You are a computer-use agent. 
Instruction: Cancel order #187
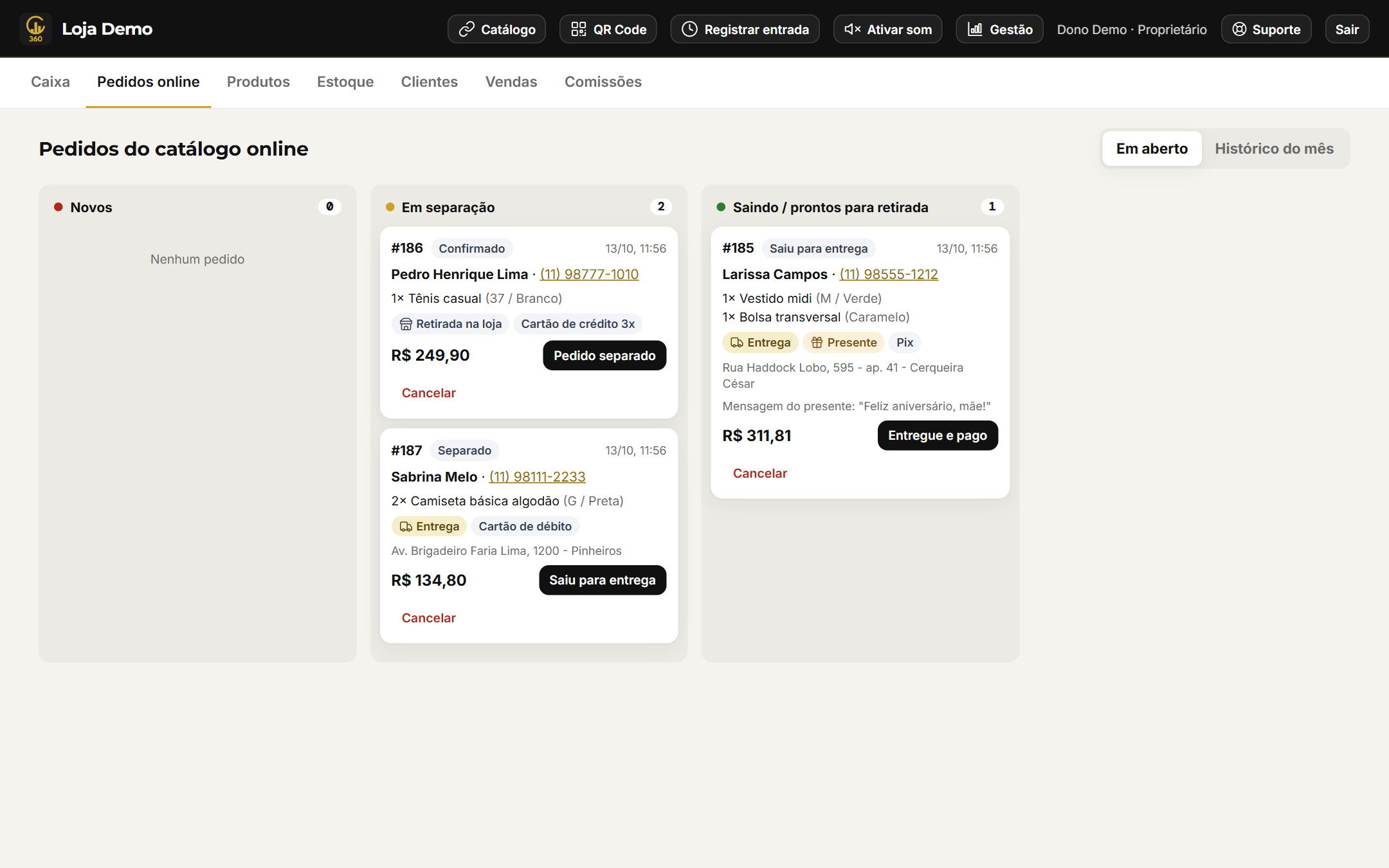[x=428, y=618]
